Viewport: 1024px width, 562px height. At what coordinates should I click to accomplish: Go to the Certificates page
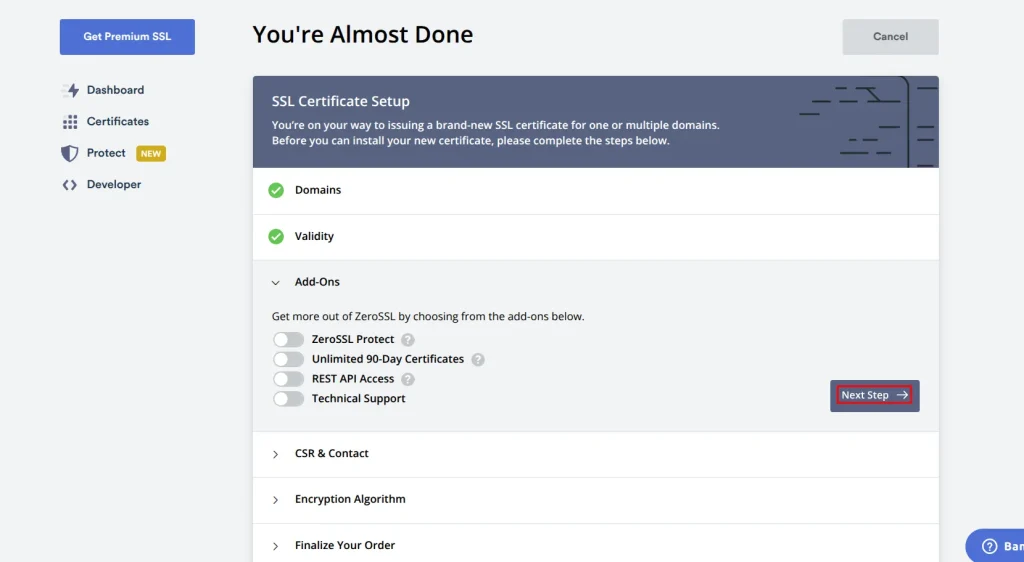(106, 121)
